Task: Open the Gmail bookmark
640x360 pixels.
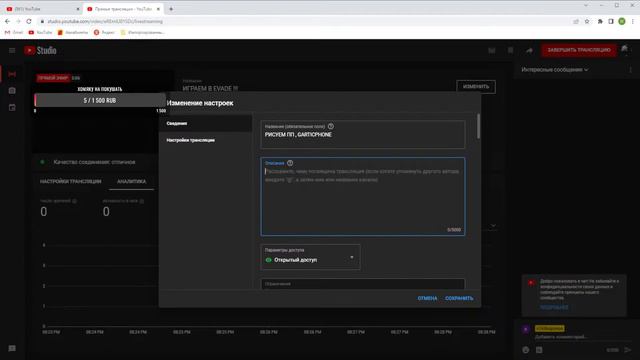Action: click(x=14, y=32)
